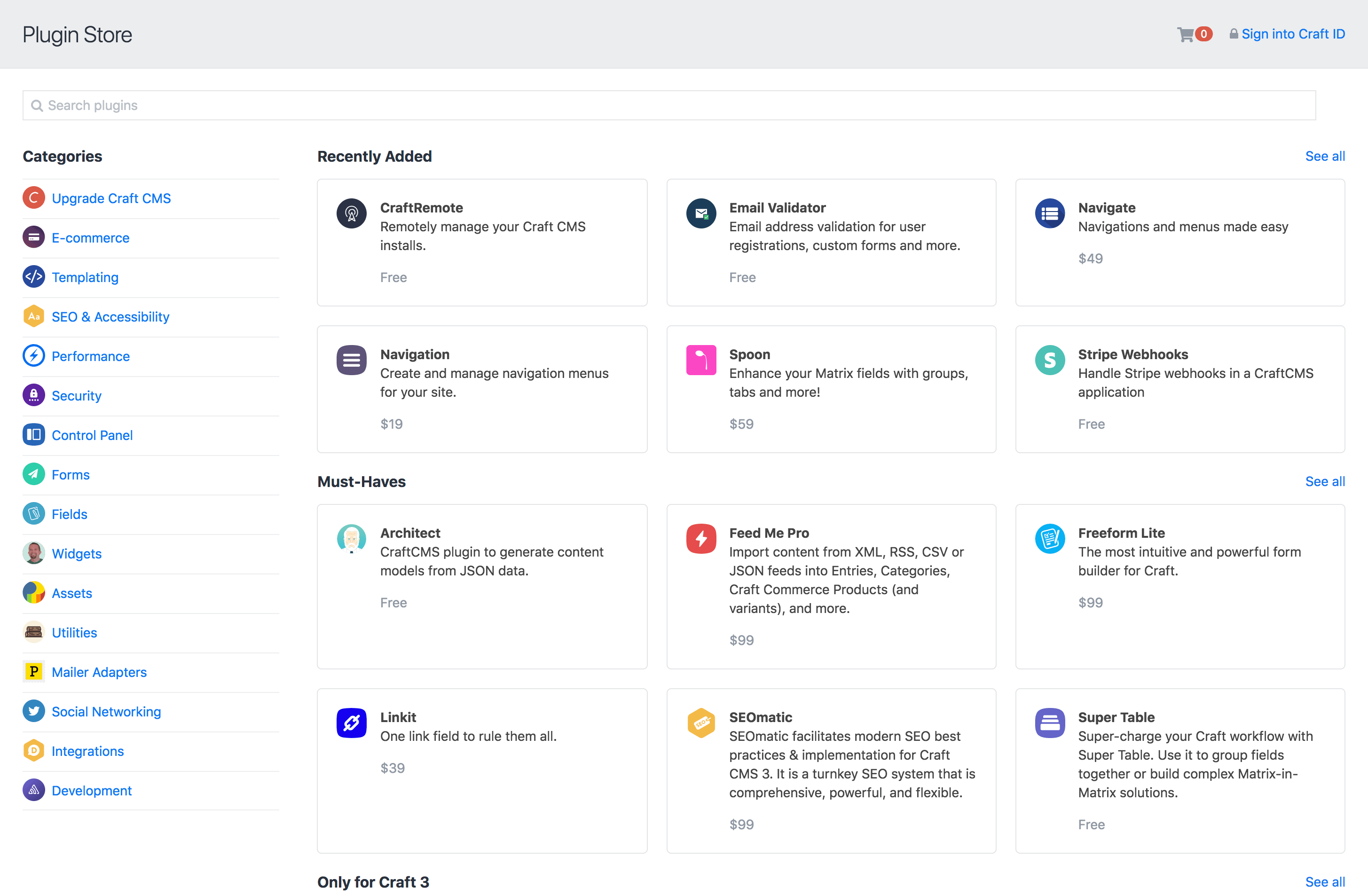Open the shopping cart icon
This screenshot has width=1368, height=896.
click(x=1185, y=34)
